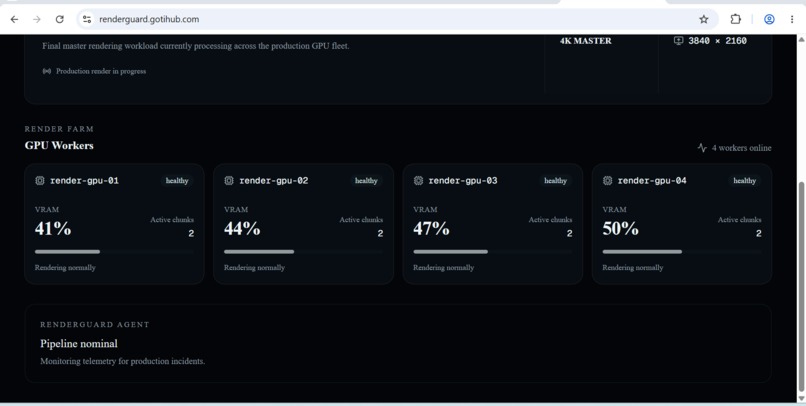
Task: Click the page vertical scrollbar thumb
Action: pos(801,287)
